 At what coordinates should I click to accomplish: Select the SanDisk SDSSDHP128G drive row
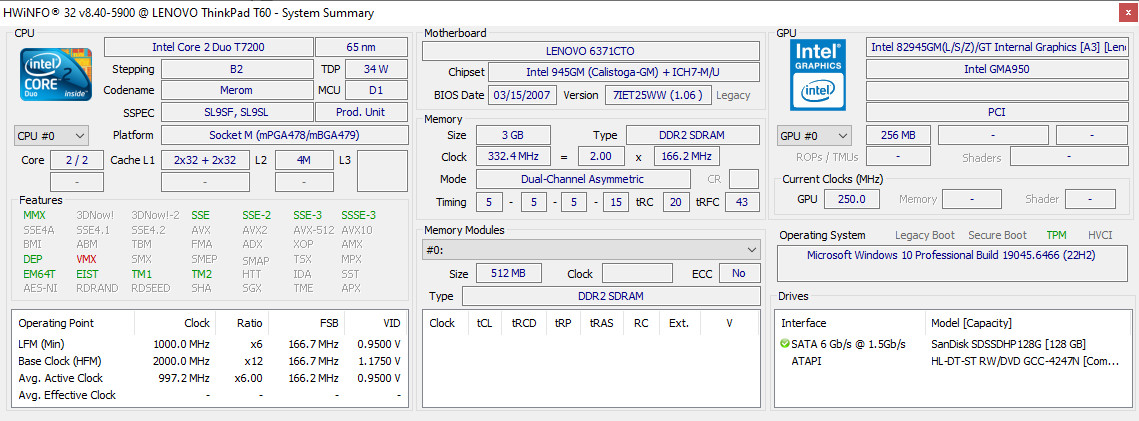click(x=955, y=344)
